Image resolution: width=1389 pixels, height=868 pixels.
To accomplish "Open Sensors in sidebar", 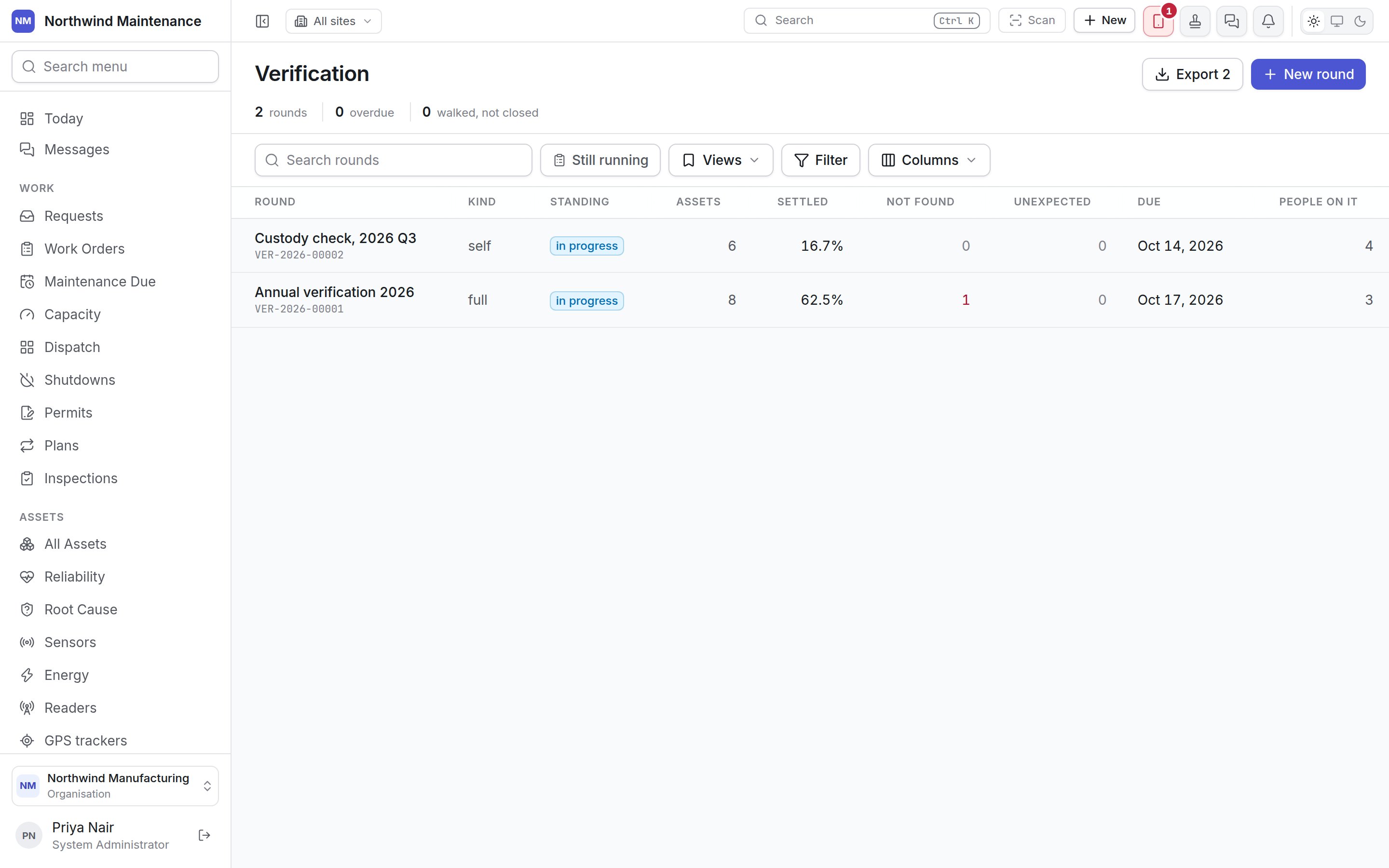I will point(115,642).
